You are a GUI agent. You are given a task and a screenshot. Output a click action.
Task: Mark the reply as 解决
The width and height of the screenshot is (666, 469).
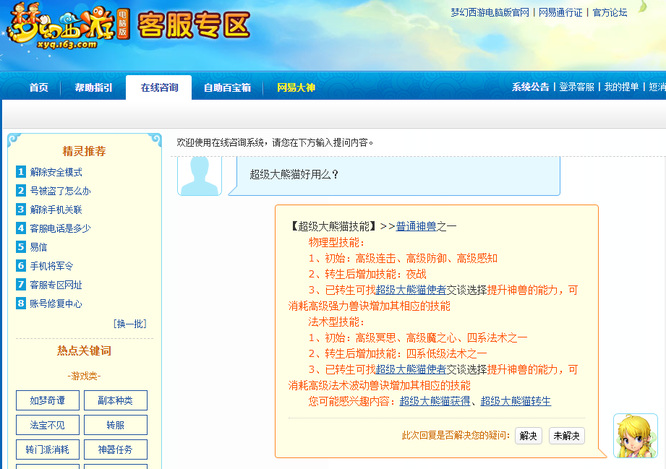click(528, 436)
